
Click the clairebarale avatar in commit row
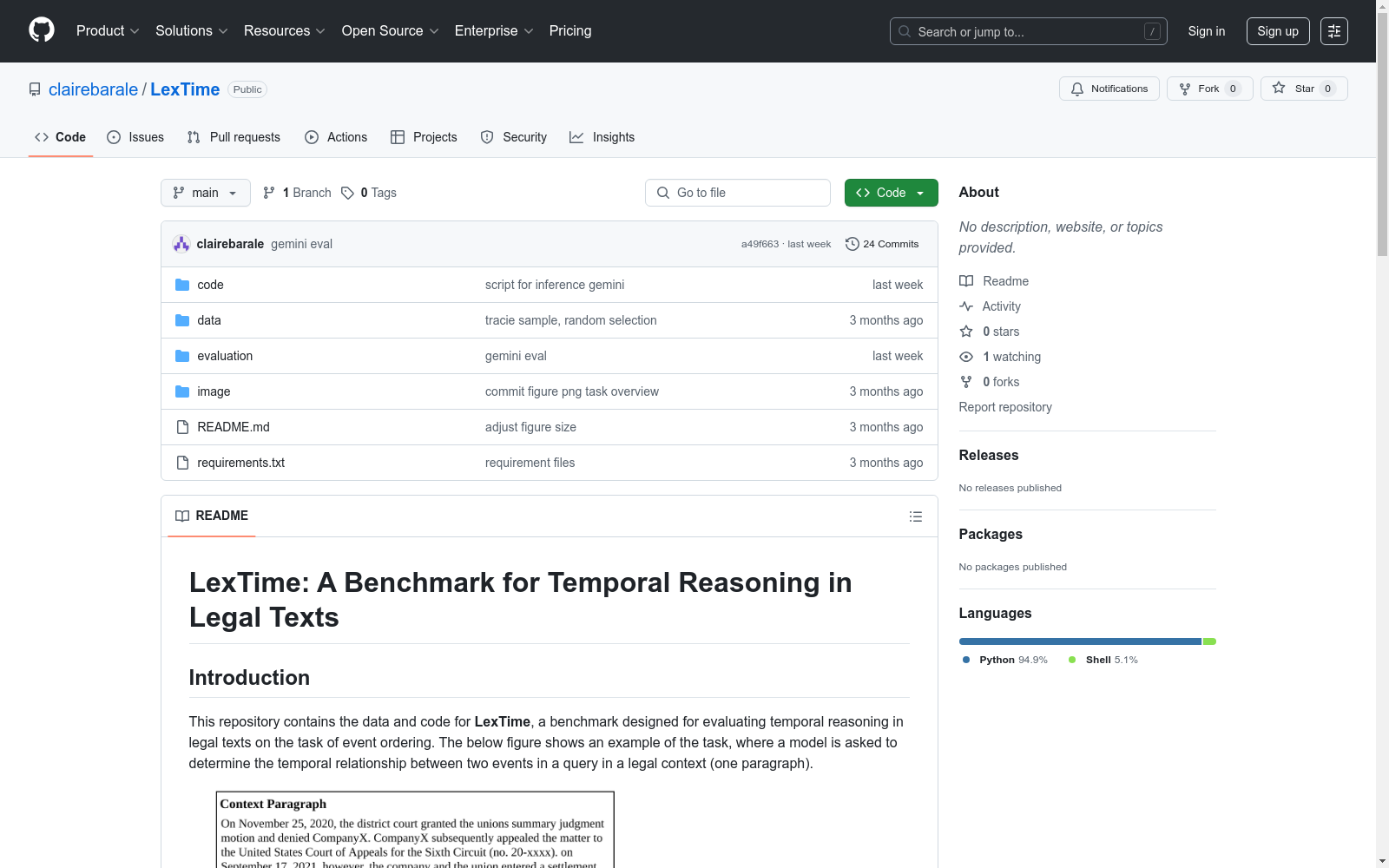181,244
